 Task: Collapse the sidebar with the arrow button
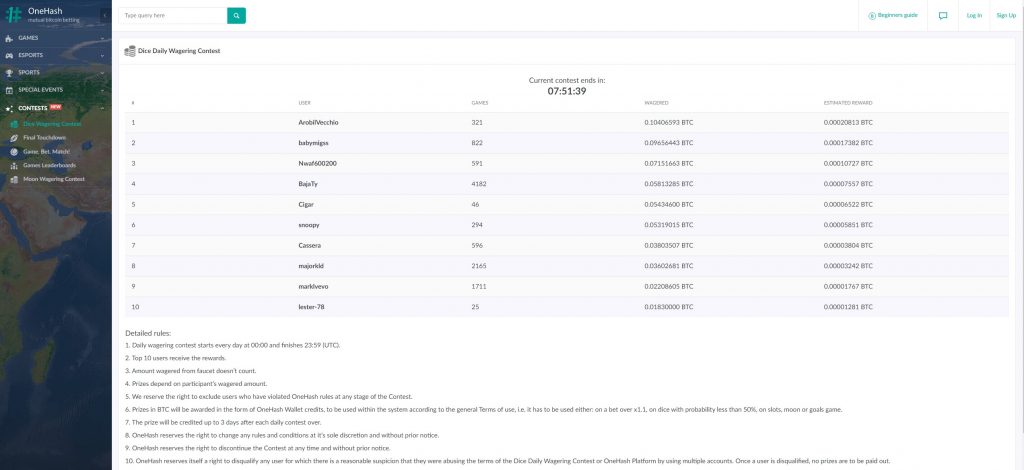(x=104, y=15)
